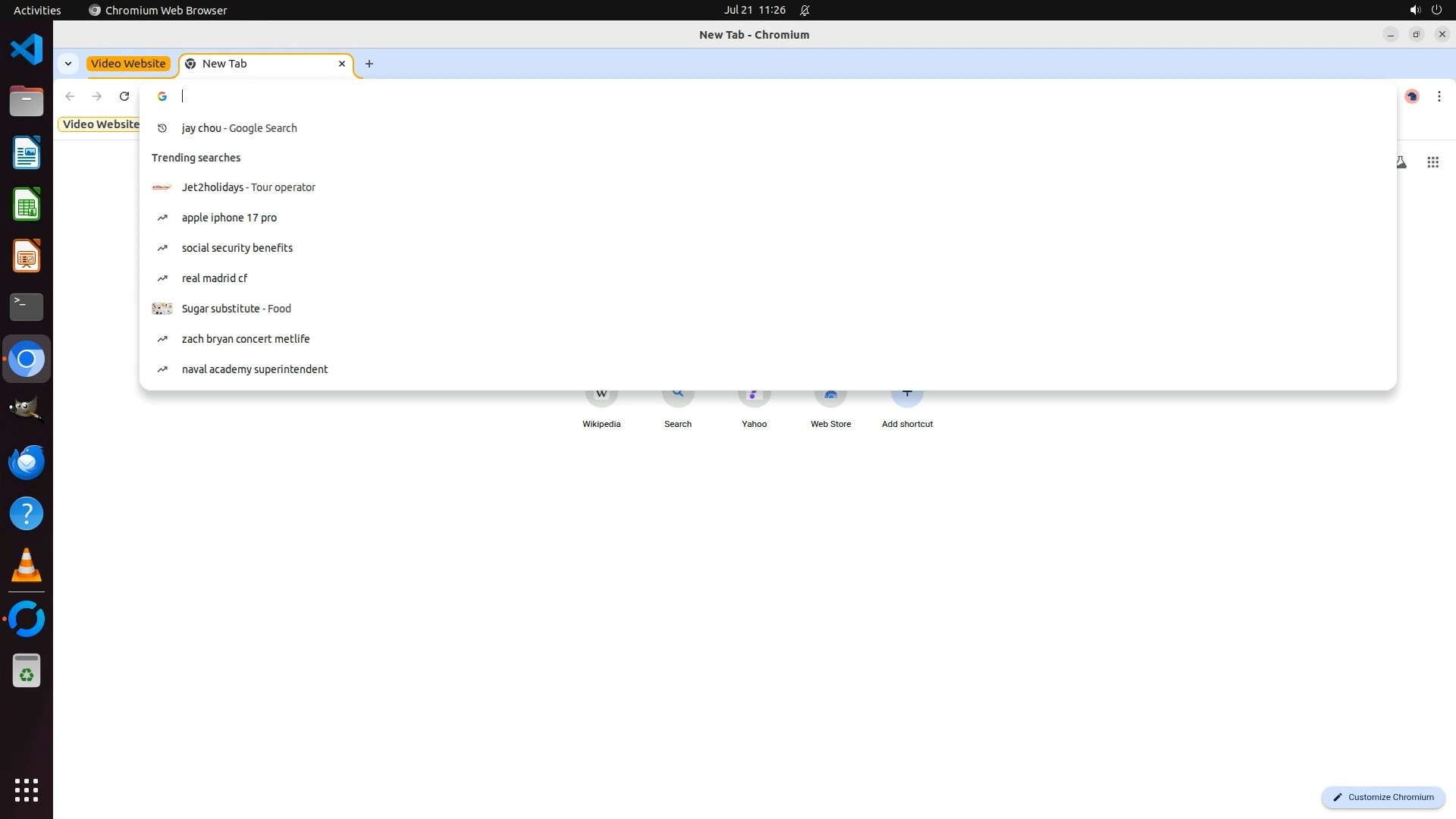The width and height of the screenshot is (1456, 819).
Task: Open the Chromium three-dot menu
Action: tap(1439, 96)
